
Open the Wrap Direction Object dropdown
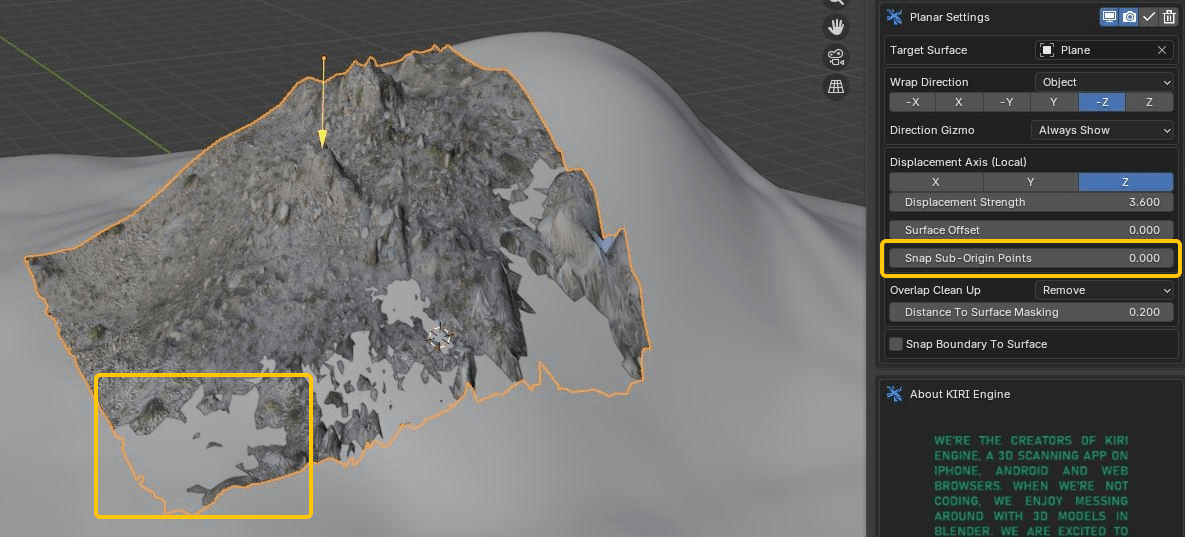[x=1103, y=82]
